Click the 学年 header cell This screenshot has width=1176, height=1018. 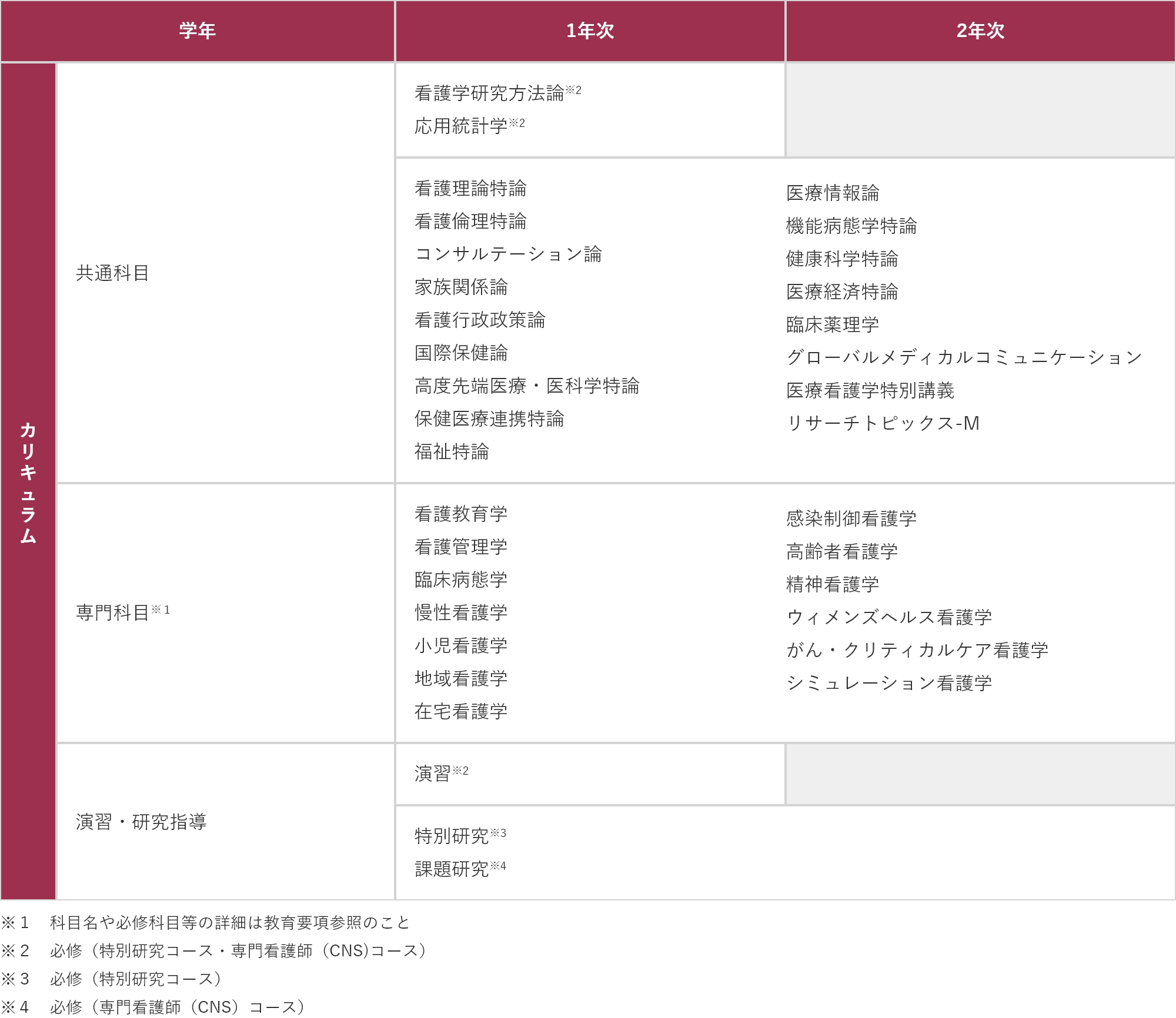click(198, 31)
